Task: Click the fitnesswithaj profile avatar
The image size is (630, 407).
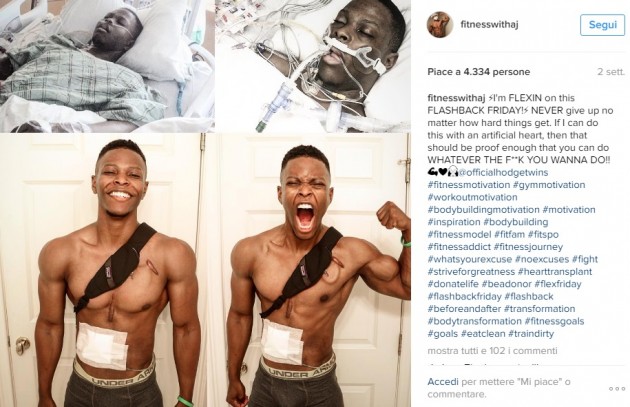Action: tap(440, 25)
